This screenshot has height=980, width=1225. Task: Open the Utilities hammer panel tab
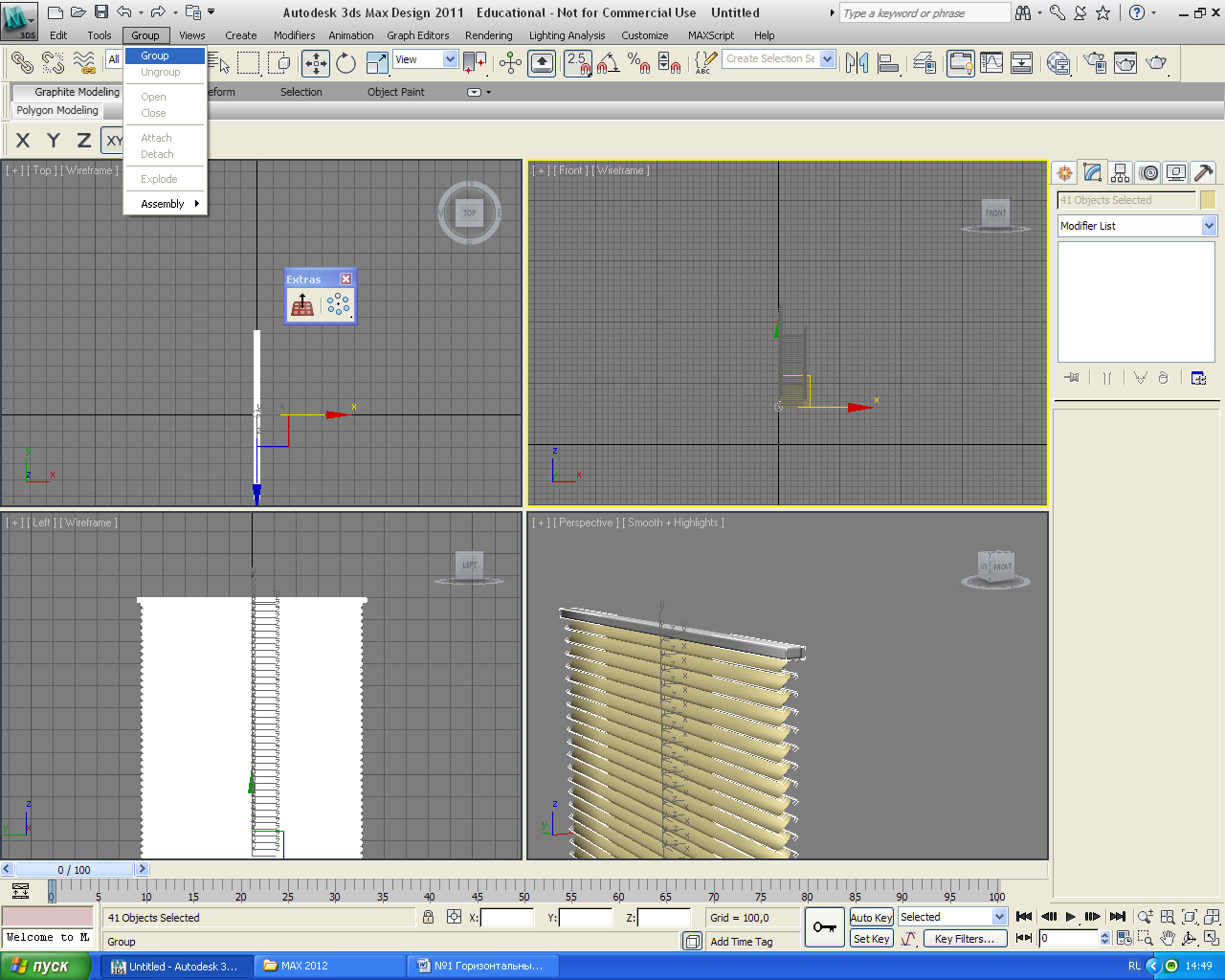(1204, 173)
